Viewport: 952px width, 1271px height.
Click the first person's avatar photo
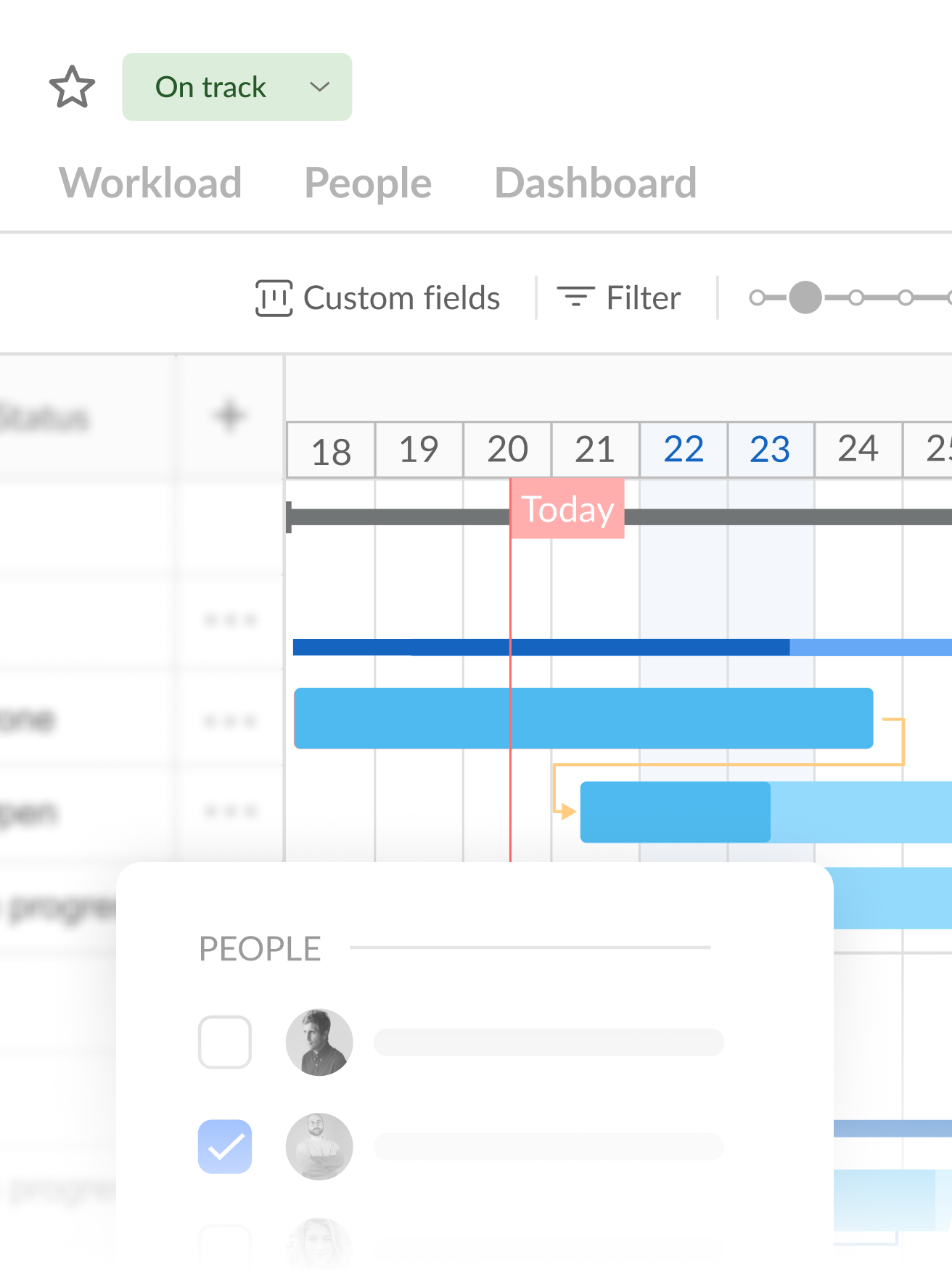click(319, 1042)
